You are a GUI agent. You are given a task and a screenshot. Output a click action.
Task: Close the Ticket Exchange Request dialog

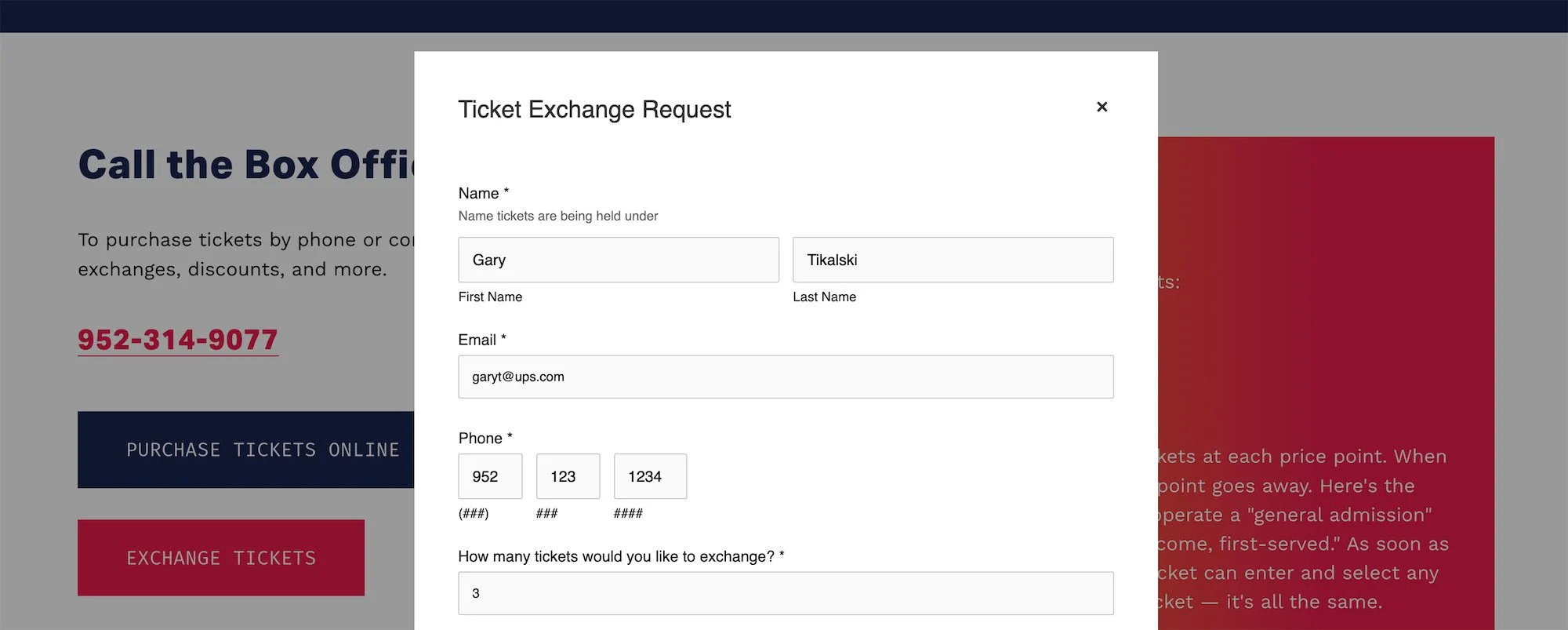[x=1102, y=107]
